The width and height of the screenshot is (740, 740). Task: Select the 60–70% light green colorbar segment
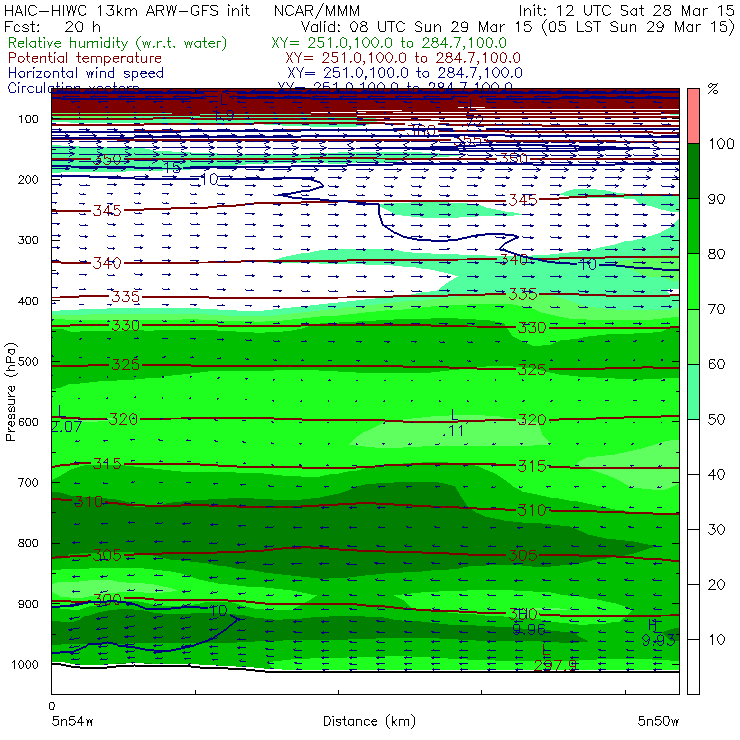coord(693,336)
